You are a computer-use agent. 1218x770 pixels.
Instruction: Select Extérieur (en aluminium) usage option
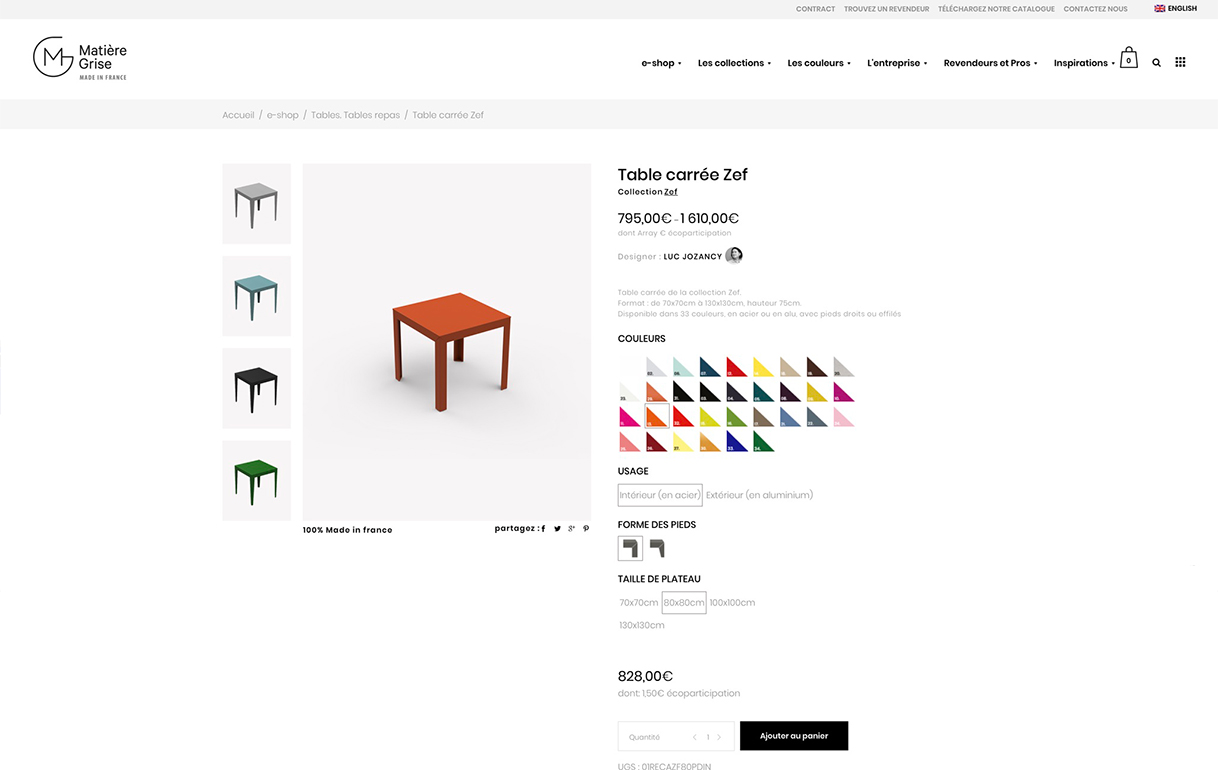759,495
